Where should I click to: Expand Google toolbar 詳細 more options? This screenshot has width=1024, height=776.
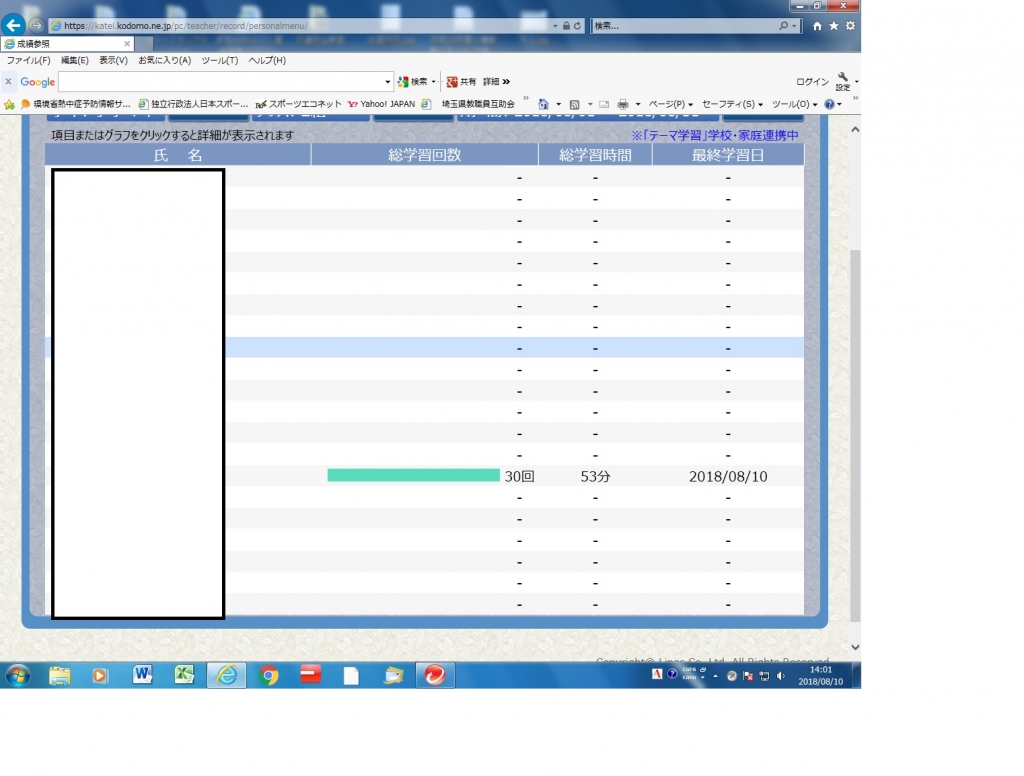click(496, 82)
